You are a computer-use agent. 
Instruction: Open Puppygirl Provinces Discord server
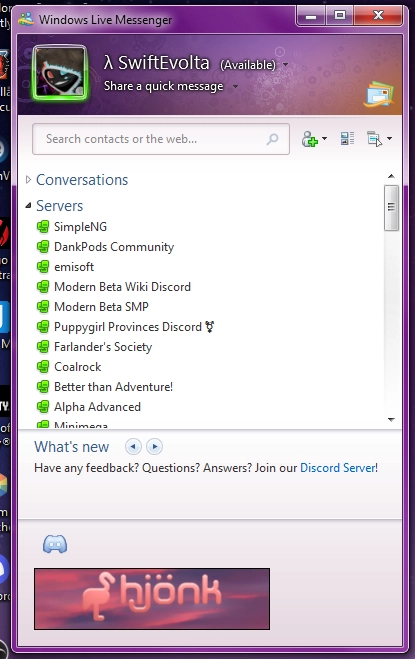coord(135,327)
